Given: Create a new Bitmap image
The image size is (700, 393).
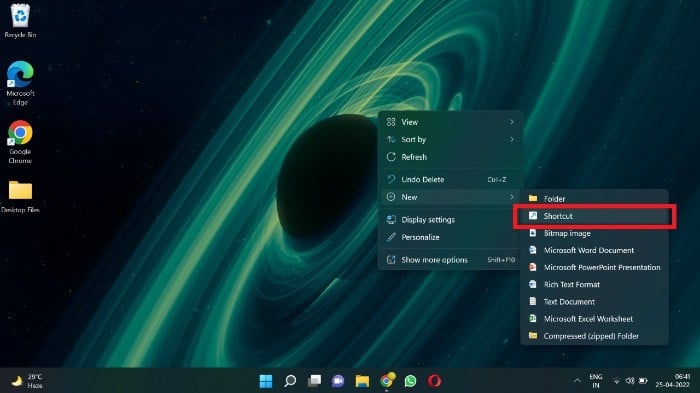Looking at the screenshot, I should (594, 233).
